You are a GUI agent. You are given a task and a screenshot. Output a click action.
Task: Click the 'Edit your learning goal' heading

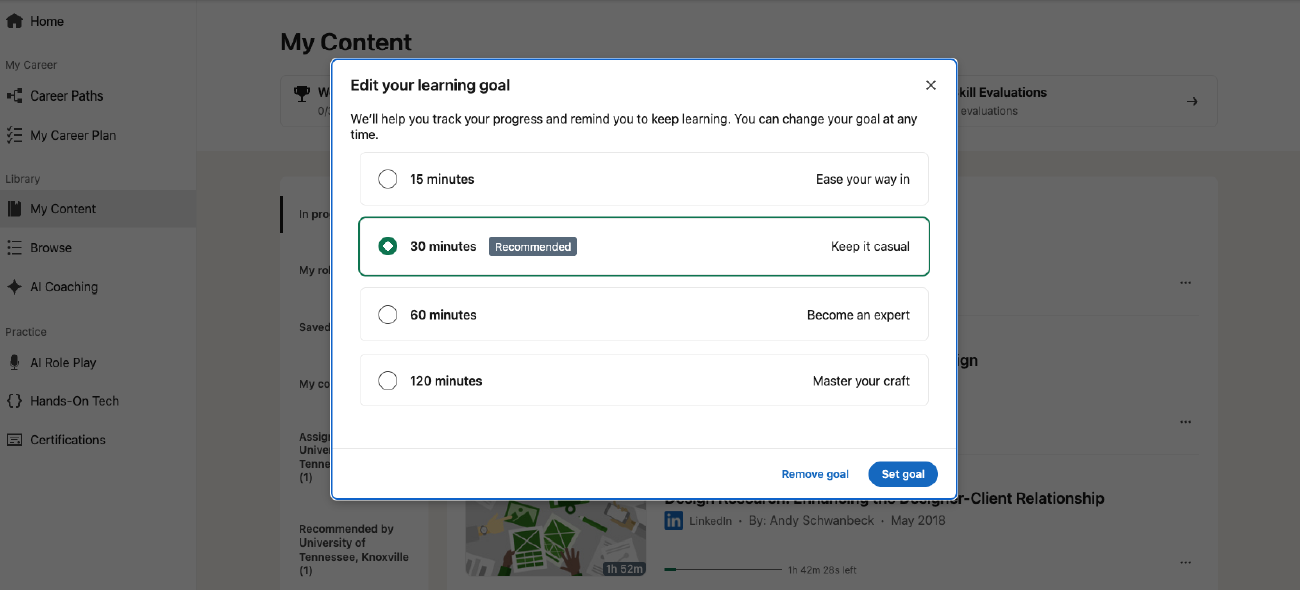[x=430, y=86]
